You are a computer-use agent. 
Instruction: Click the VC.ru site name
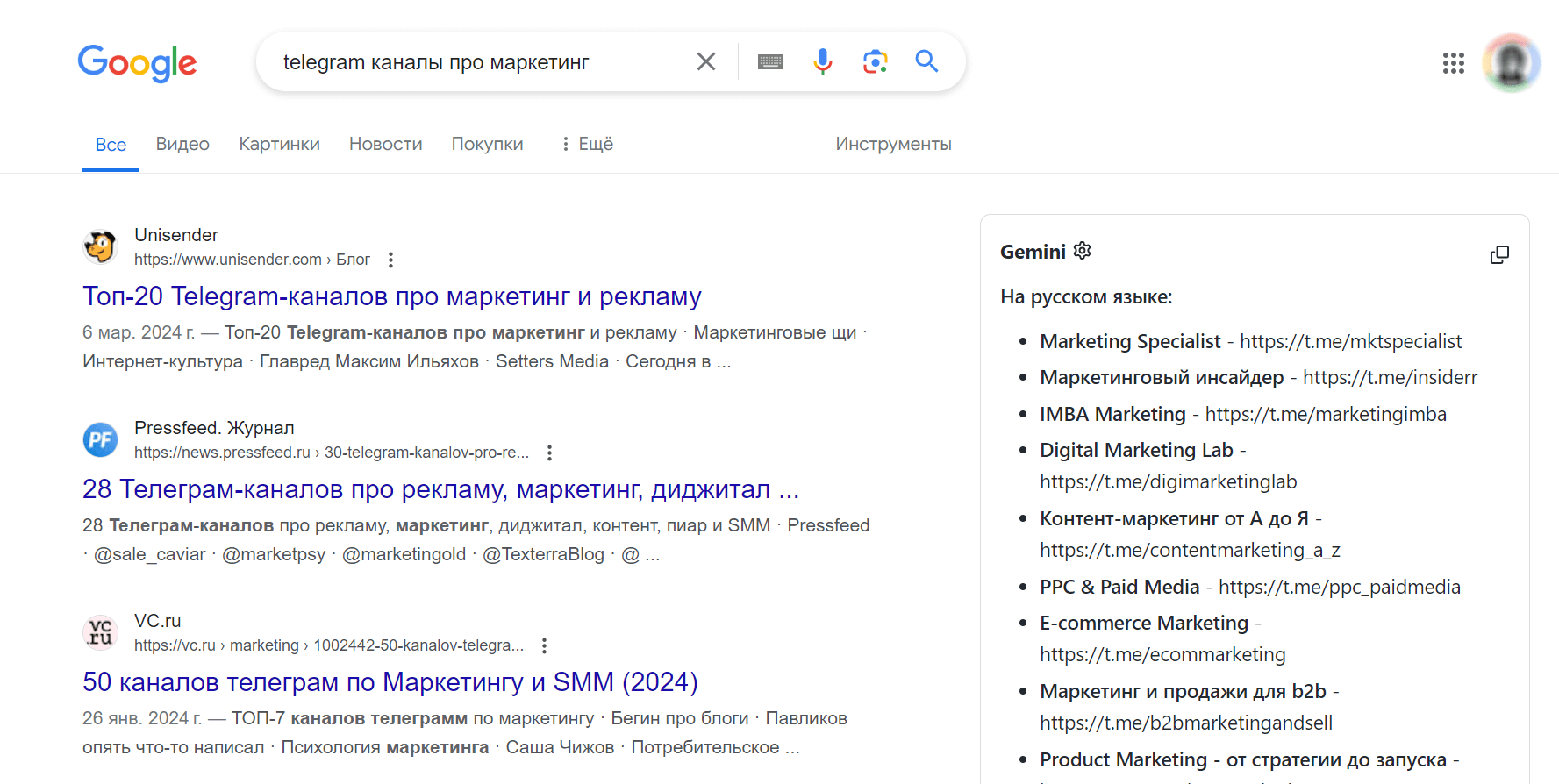tap(158, 621)
